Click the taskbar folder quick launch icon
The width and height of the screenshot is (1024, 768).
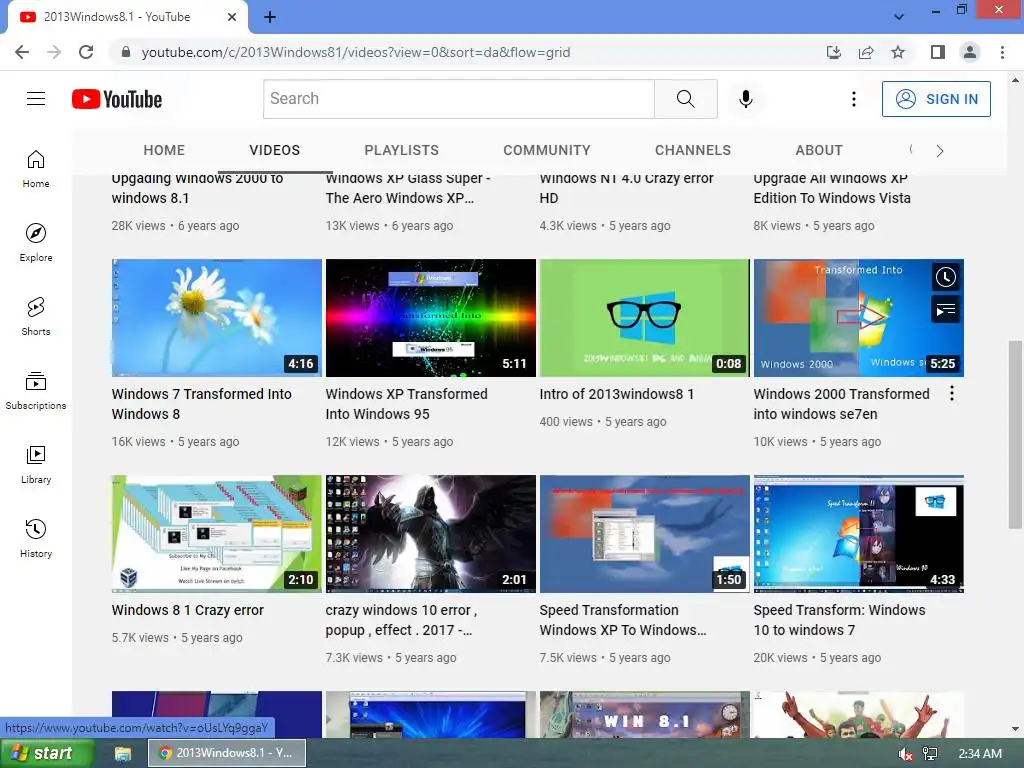tap(123, 754)
